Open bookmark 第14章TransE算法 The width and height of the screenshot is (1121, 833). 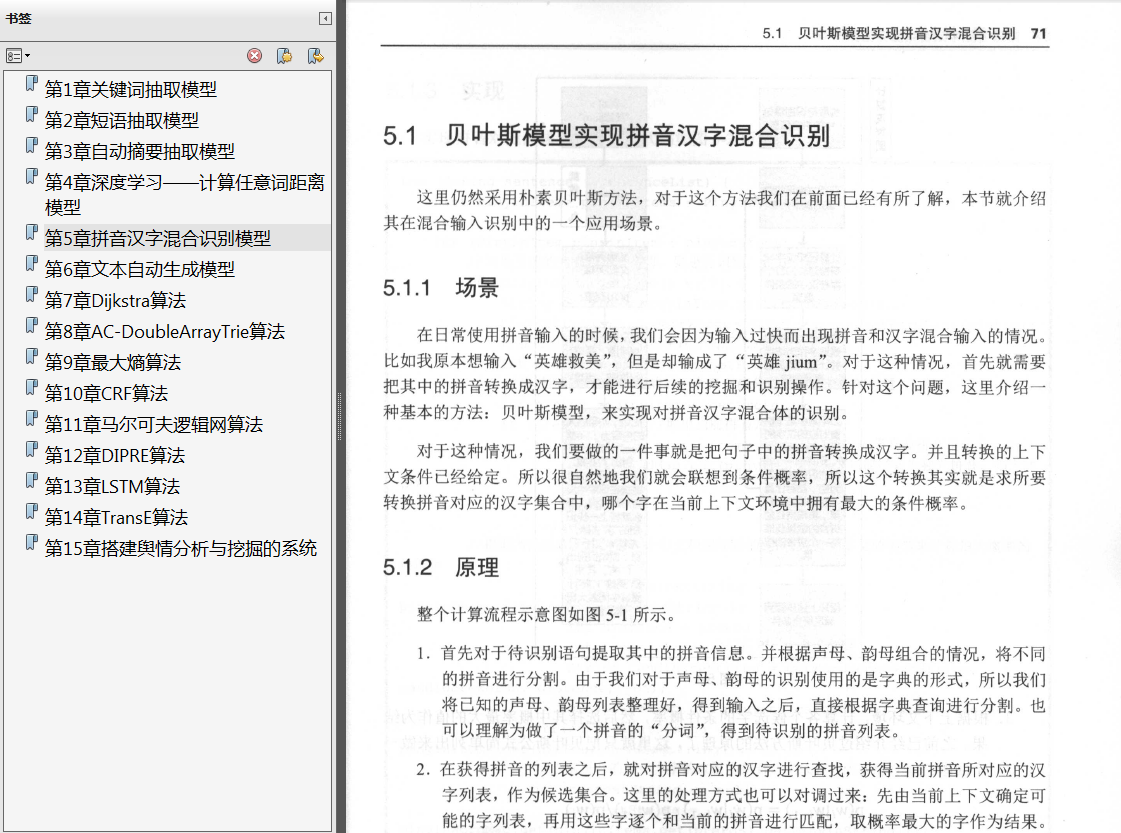(x=117, y=517)
